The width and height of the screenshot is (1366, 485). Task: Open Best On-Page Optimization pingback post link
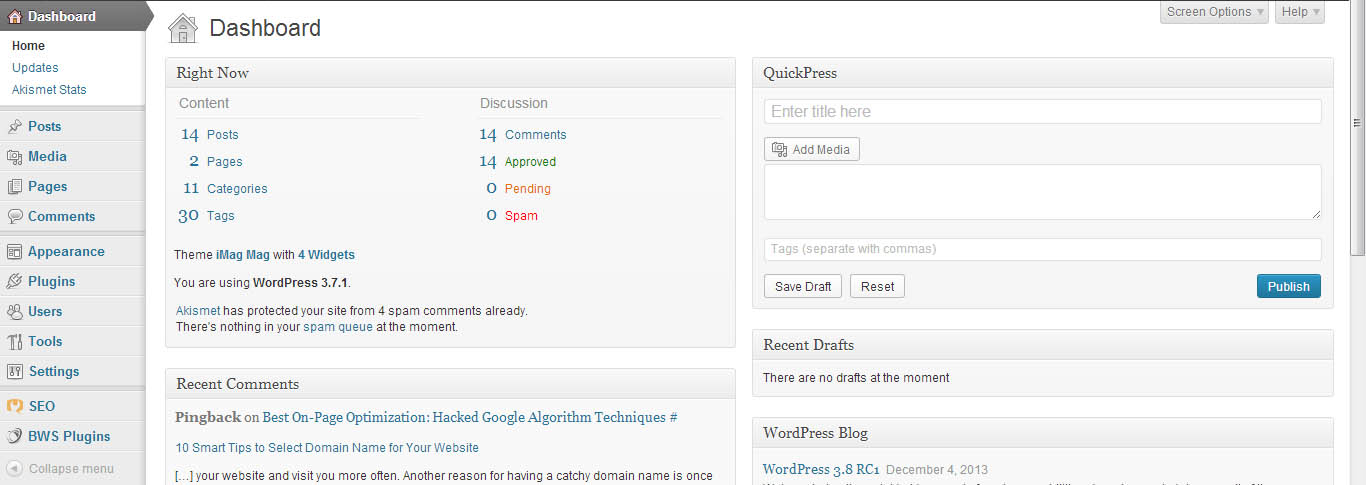[470, 417]
